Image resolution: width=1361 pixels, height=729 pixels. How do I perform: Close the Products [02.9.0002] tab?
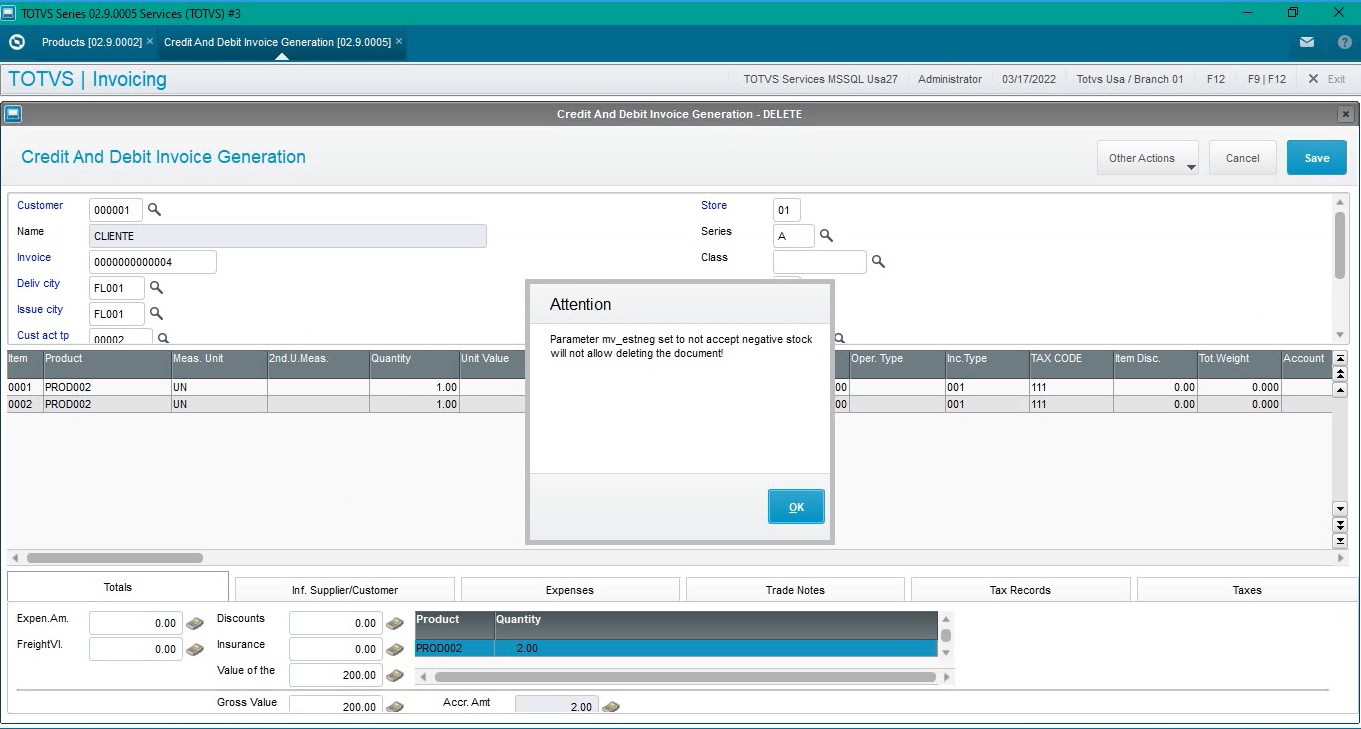click(150, 41)
